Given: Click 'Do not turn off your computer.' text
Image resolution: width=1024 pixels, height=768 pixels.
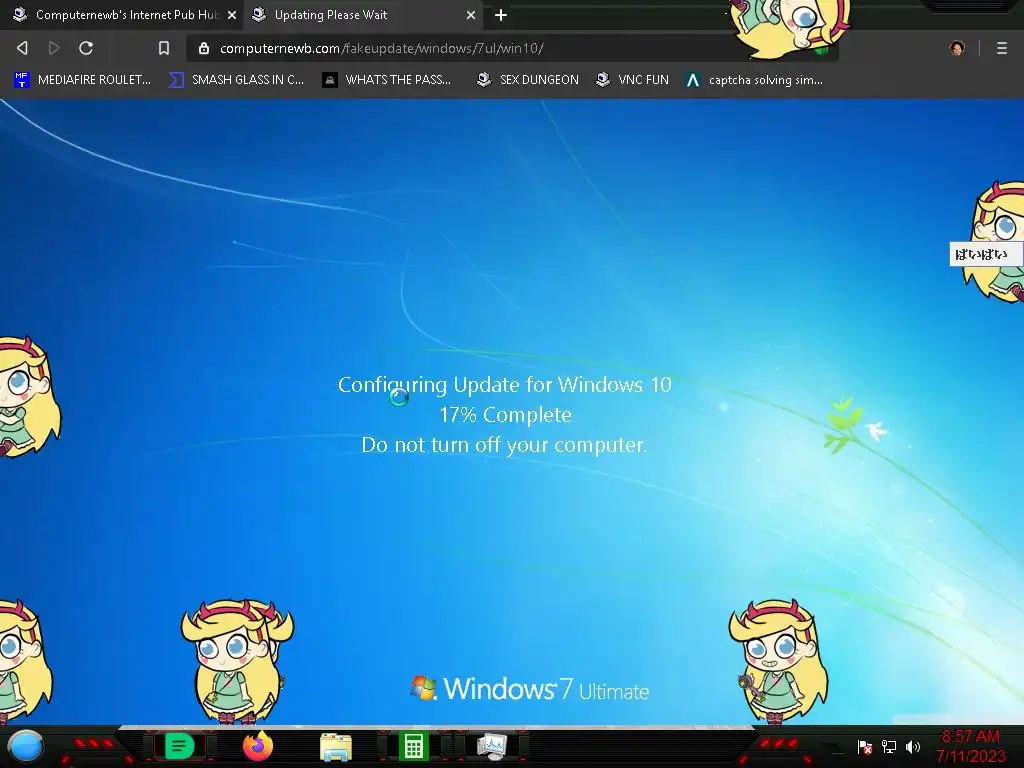Looking at the screenshot, I should point(504,445).
